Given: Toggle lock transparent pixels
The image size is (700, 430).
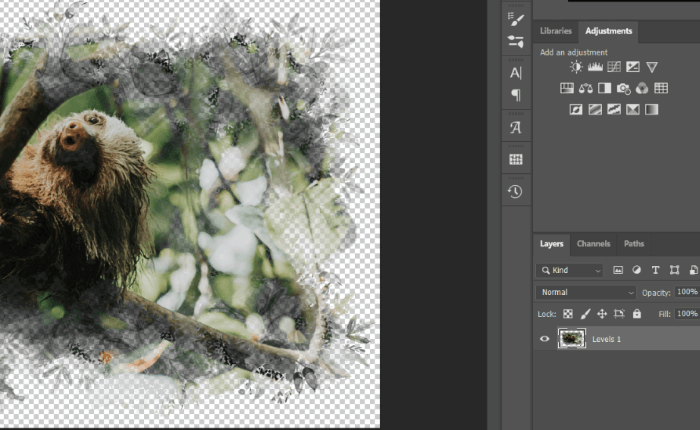Looking at the screenshot, I should (569, 314).
